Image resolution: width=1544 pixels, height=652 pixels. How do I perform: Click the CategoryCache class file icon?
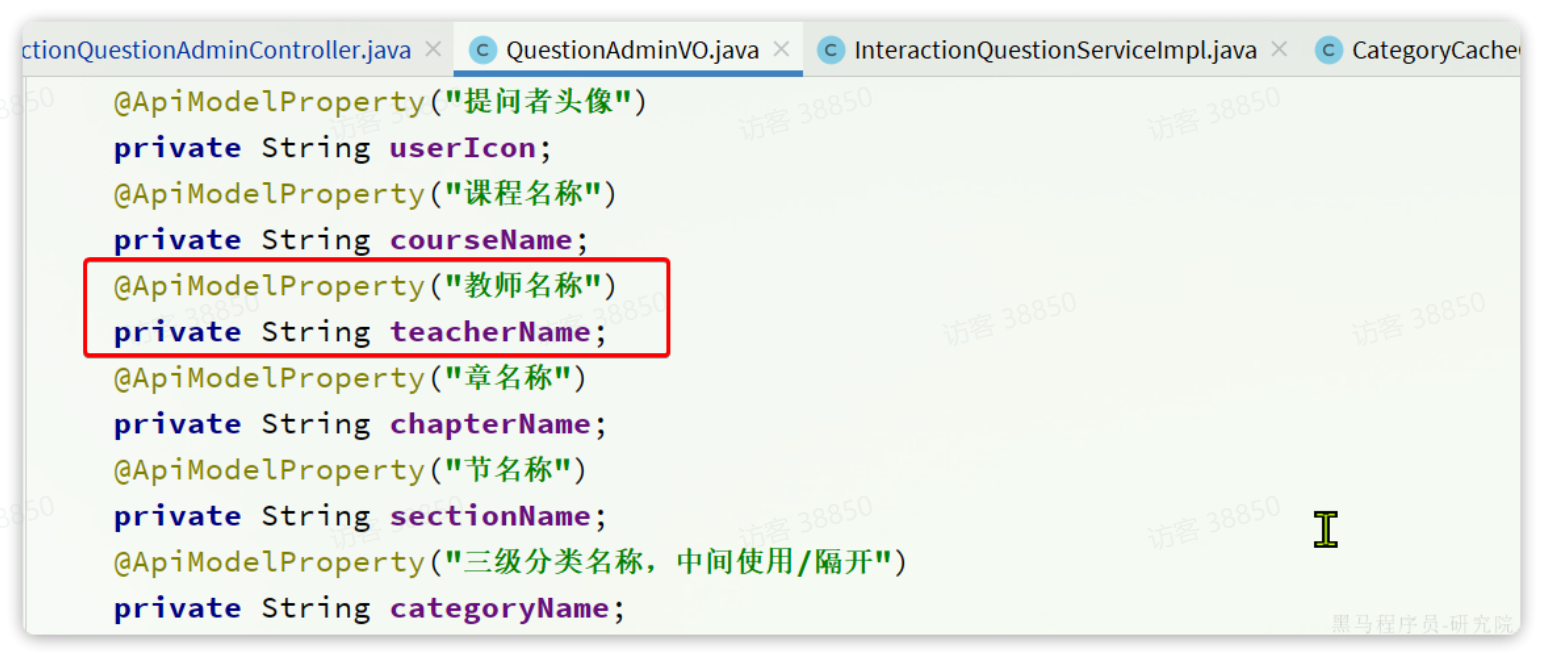[1329, 50]
